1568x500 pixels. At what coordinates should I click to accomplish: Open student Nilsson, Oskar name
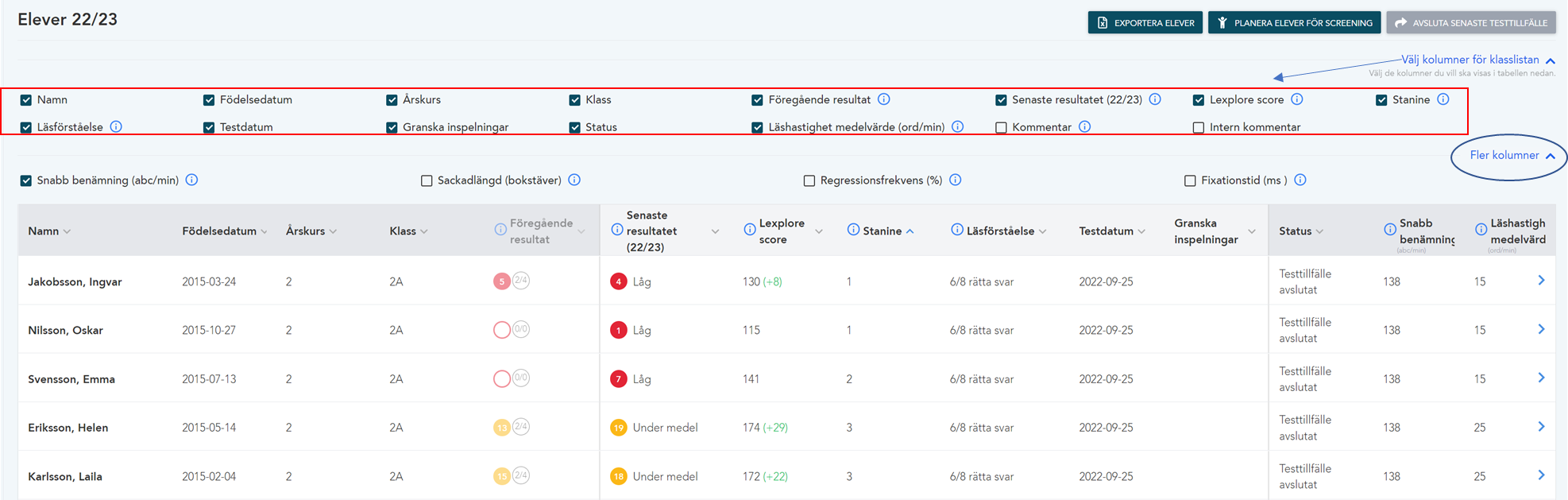click(x=65, y=330)
